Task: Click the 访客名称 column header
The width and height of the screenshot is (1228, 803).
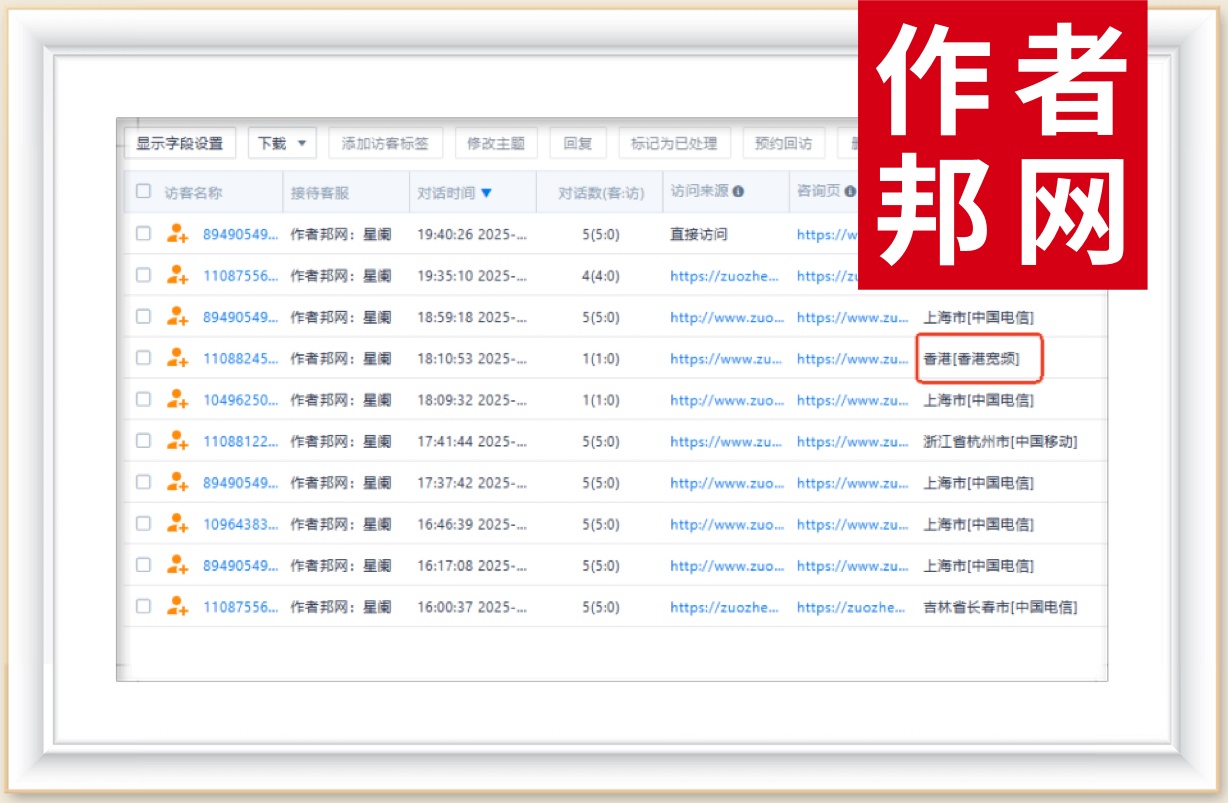Action: pos(193,192)
